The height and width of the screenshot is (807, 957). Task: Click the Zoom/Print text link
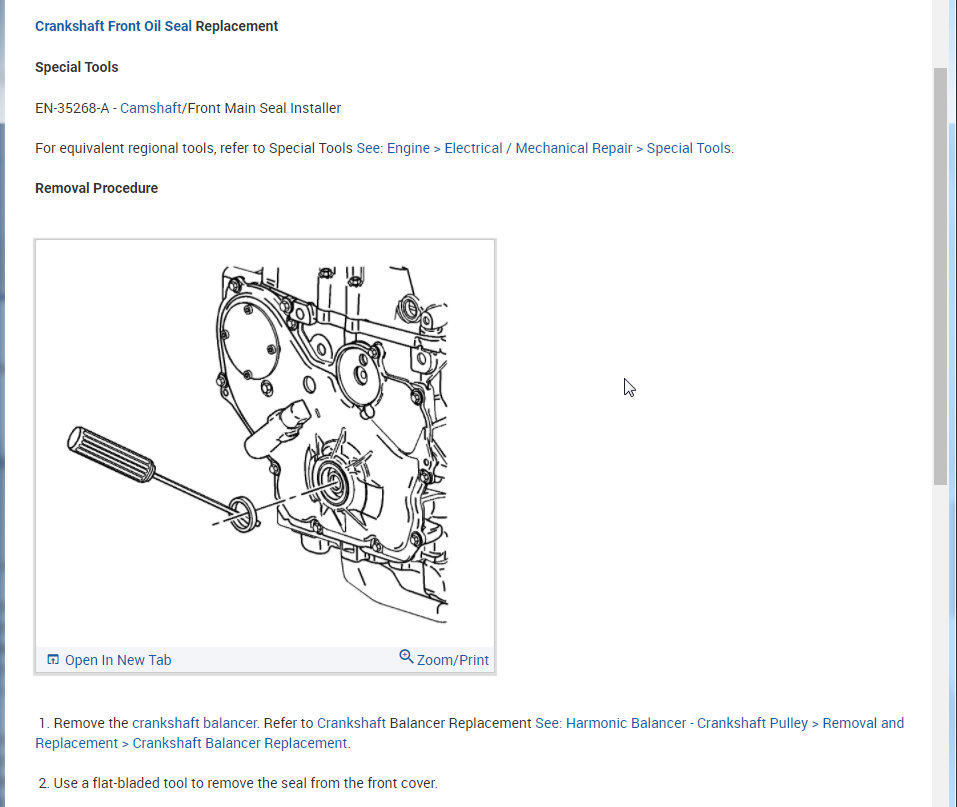(452, 660)
